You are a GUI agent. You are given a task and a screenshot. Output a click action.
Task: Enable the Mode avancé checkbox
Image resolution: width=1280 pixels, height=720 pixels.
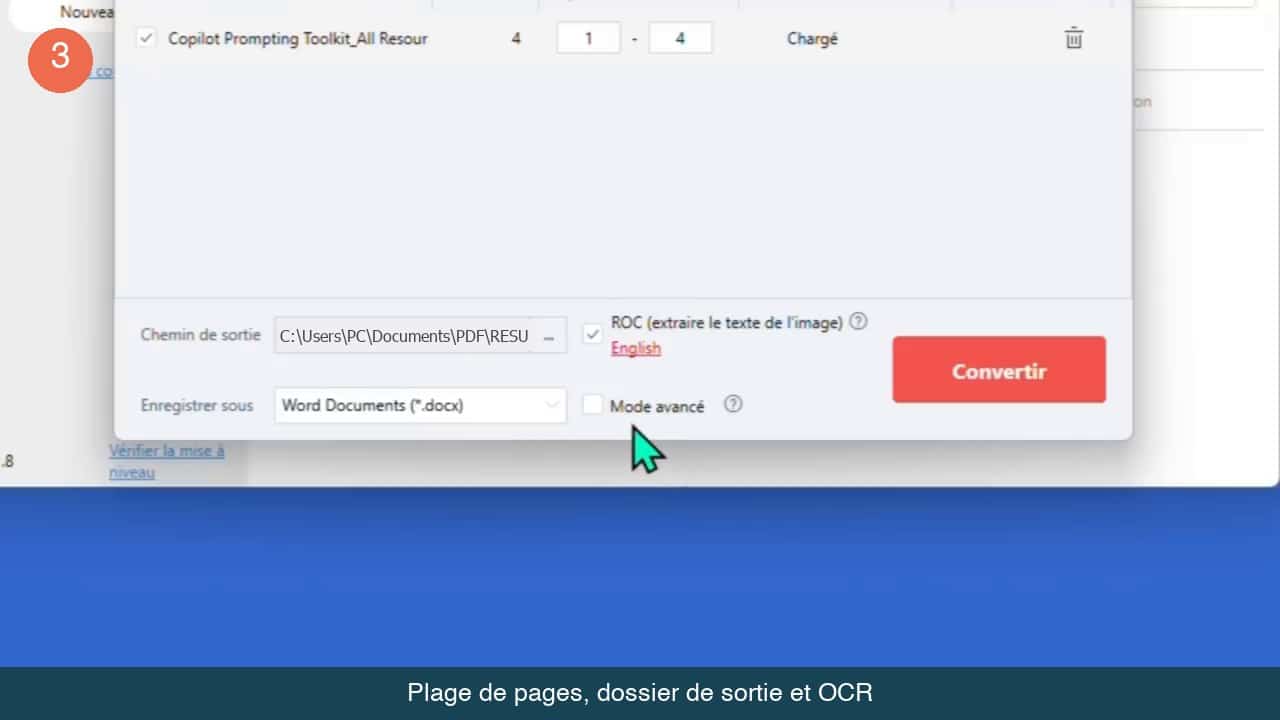point(593,405)
